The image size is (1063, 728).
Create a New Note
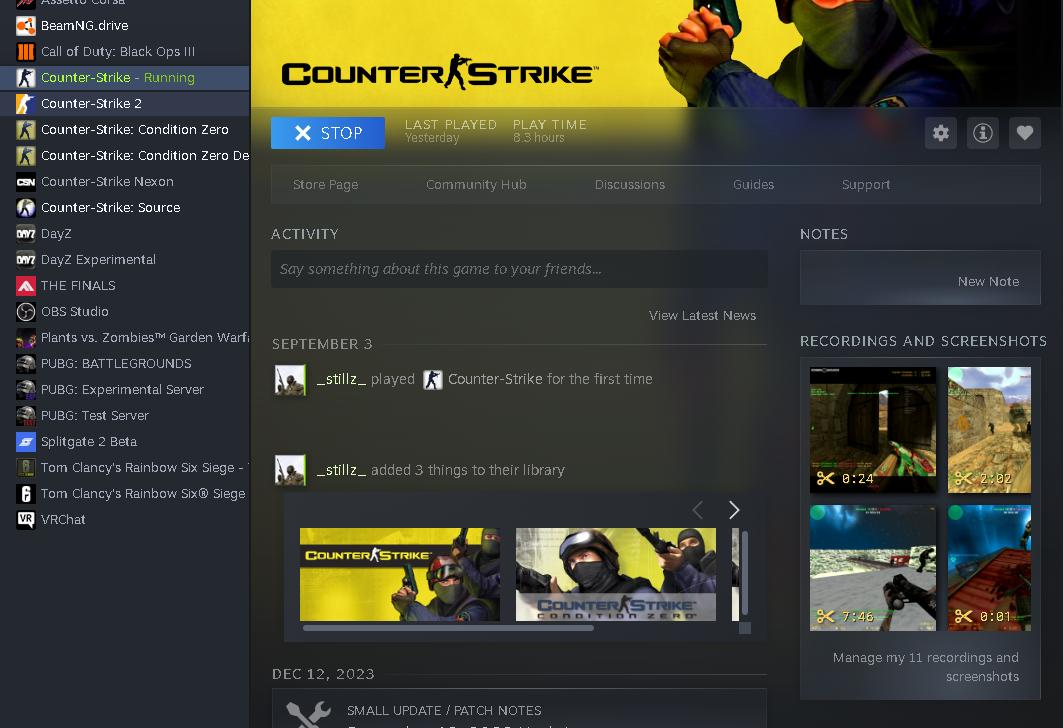(x=988, y=281)
